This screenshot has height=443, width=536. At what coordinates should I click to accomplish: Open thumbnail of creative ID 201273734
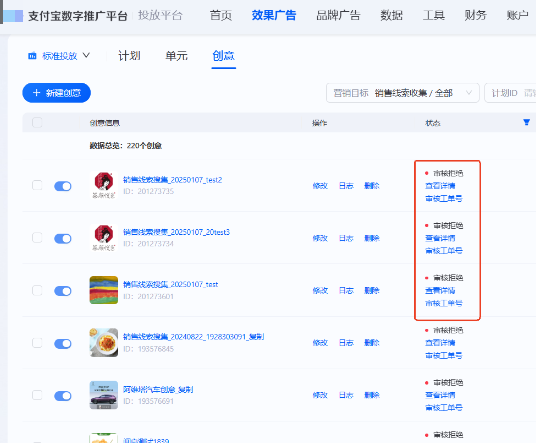point(104,238)
